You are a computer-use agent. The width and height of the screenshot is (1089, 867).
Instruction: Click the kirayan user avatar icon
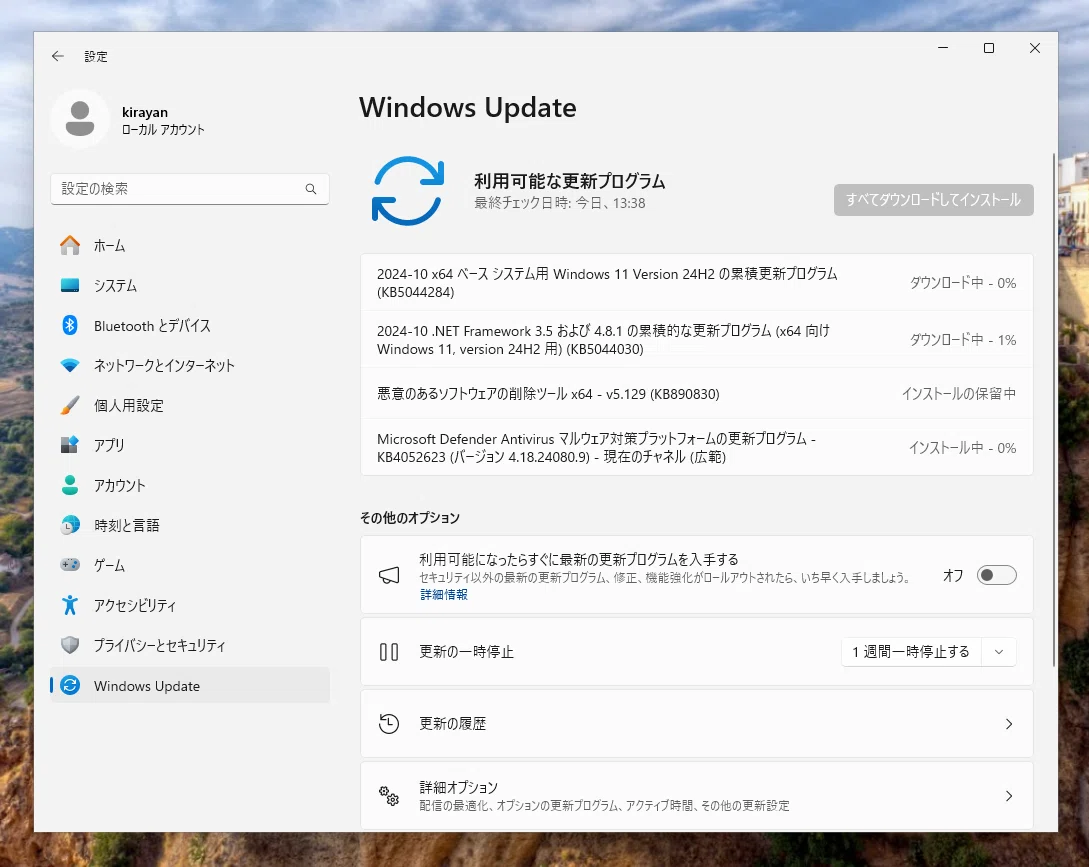[x=80, y=119]
